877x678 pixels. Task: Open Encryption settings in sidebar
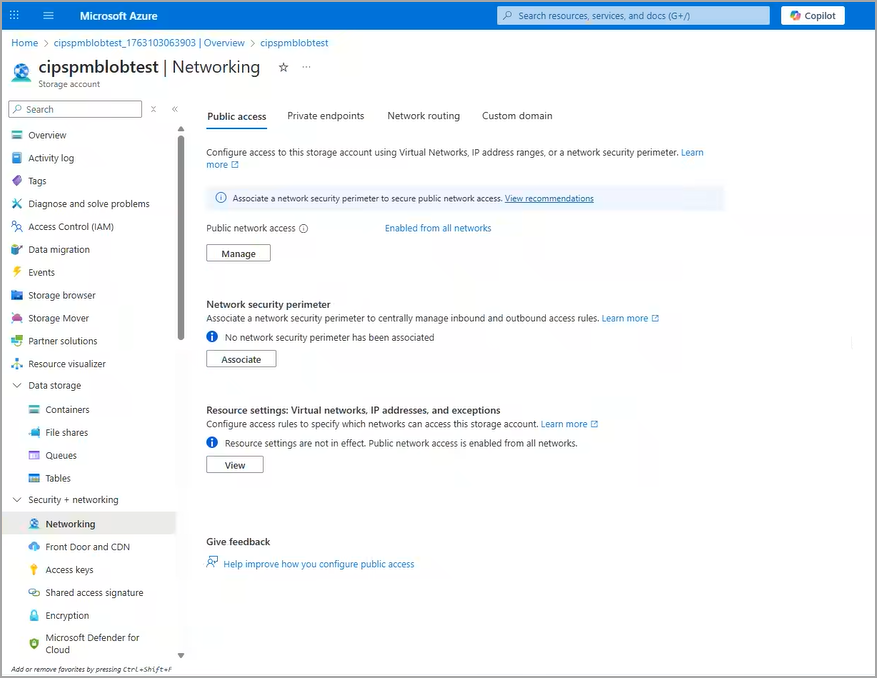67,615
